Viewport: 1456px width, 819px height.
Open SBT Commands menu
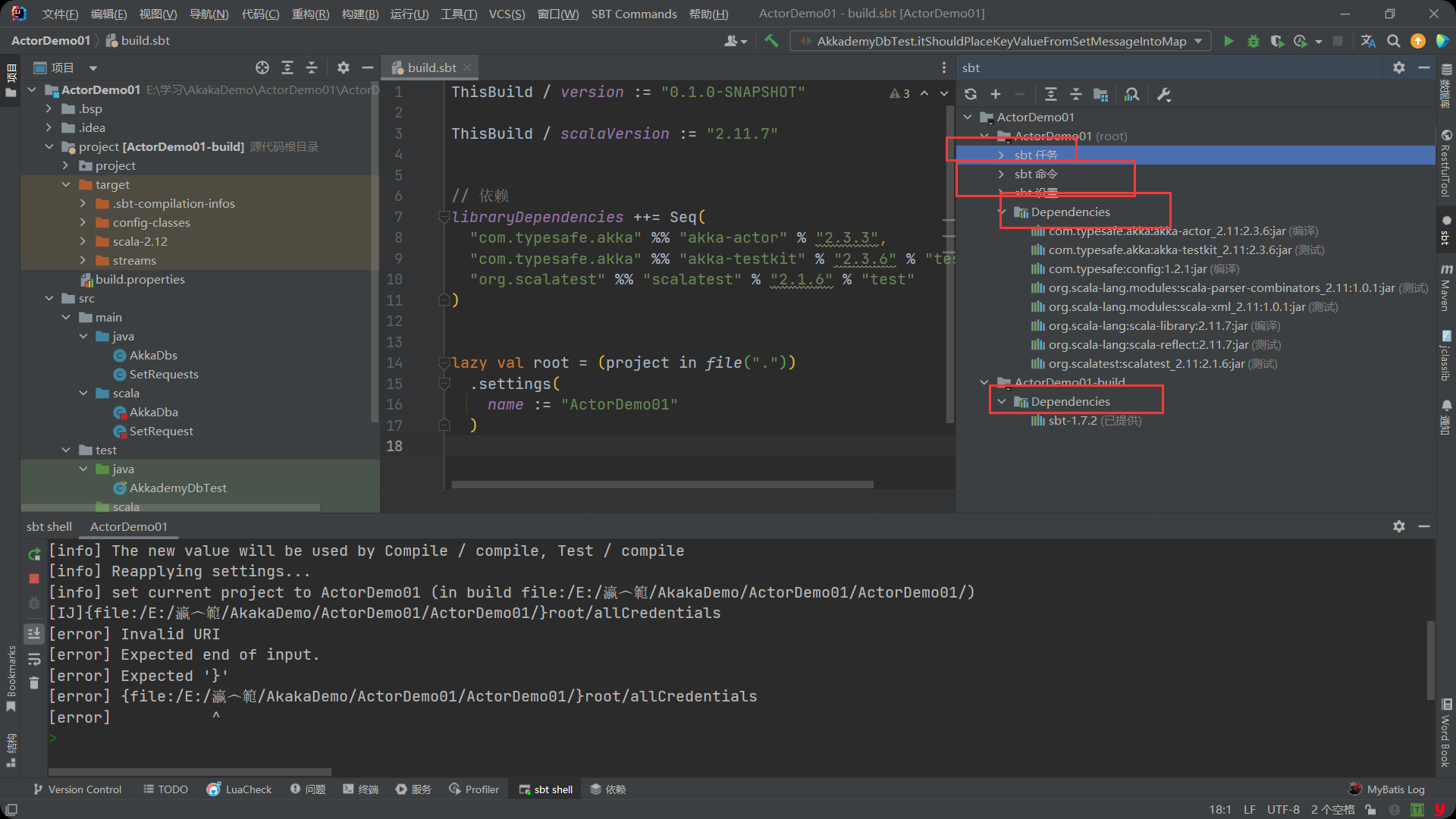point(634,14)
